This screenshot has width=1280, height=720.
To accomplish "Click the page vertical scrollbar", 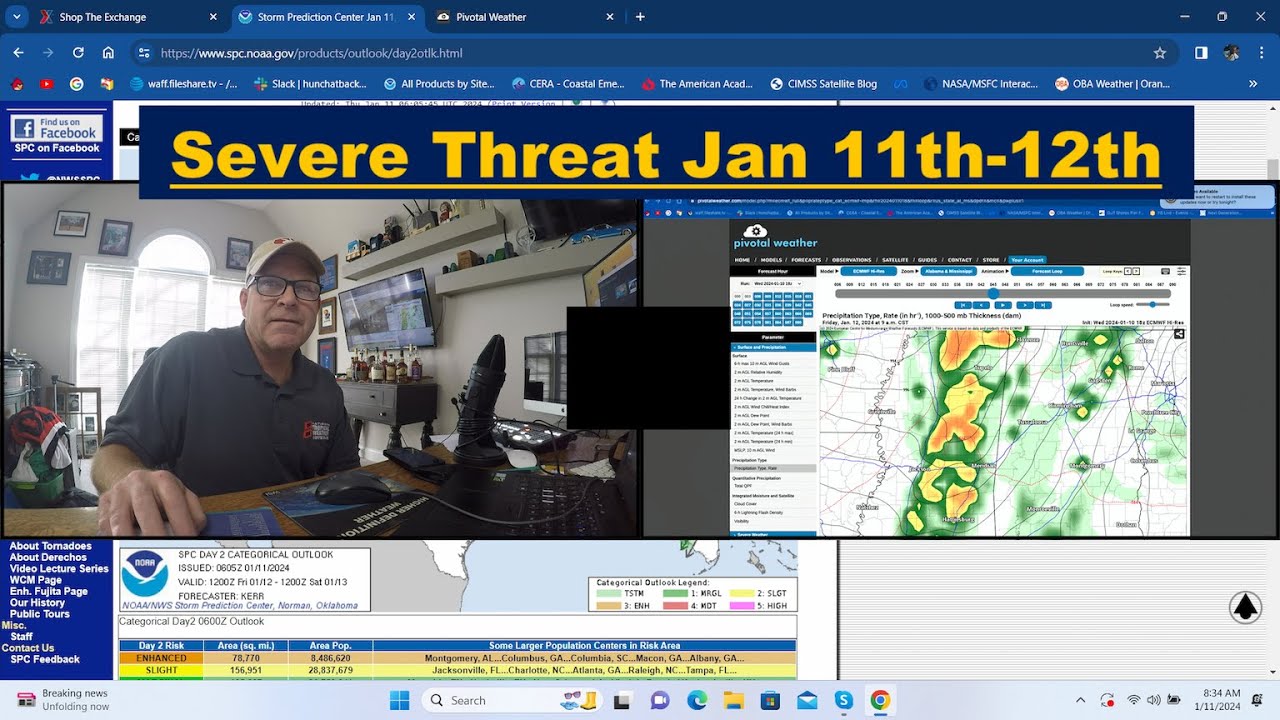I will 1272,168.
